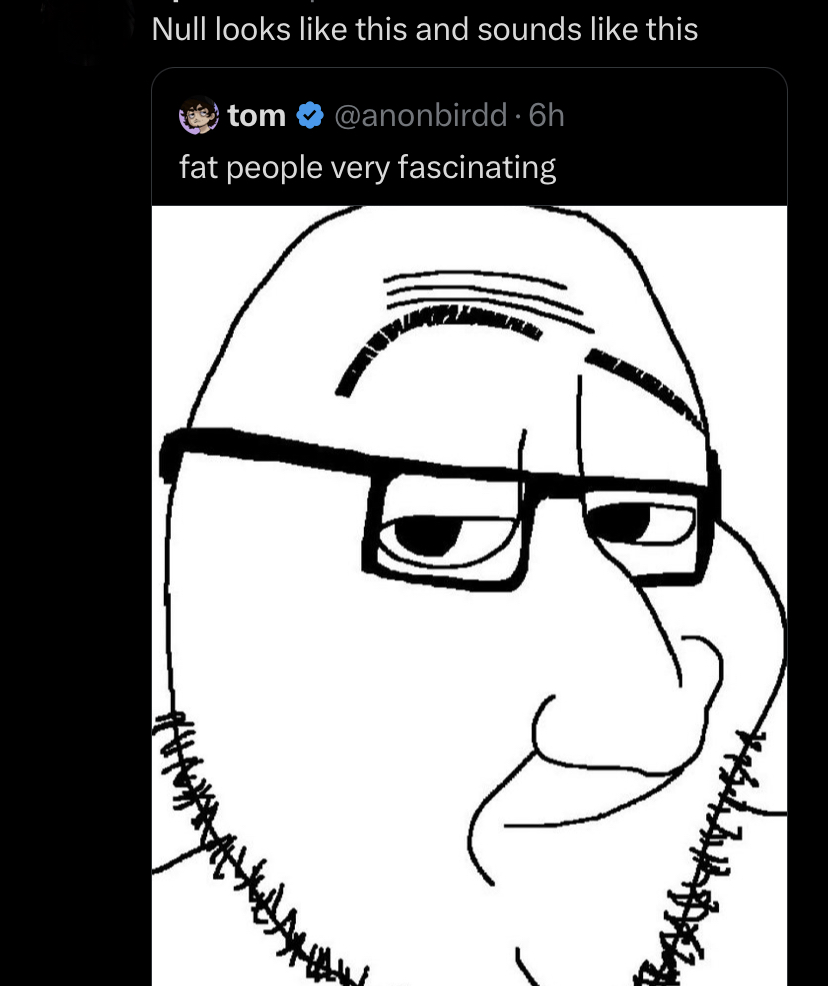Open tom's profile avatar picture

[x=199, y=116]
